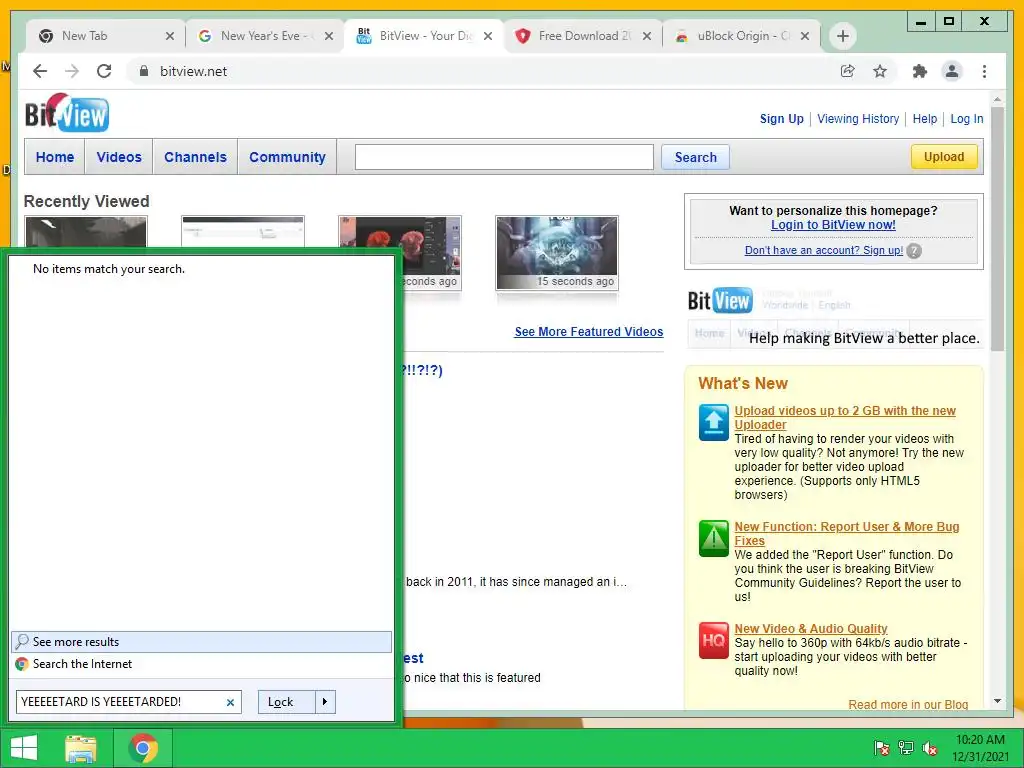Open the Home menu on BitView

[55, 157]
